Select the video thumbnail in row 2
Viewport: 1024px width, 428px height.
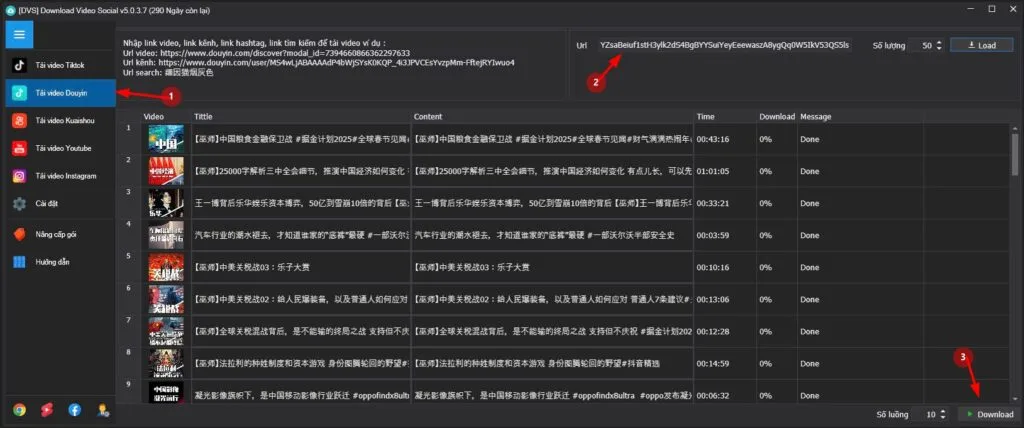tap(166, 171)
